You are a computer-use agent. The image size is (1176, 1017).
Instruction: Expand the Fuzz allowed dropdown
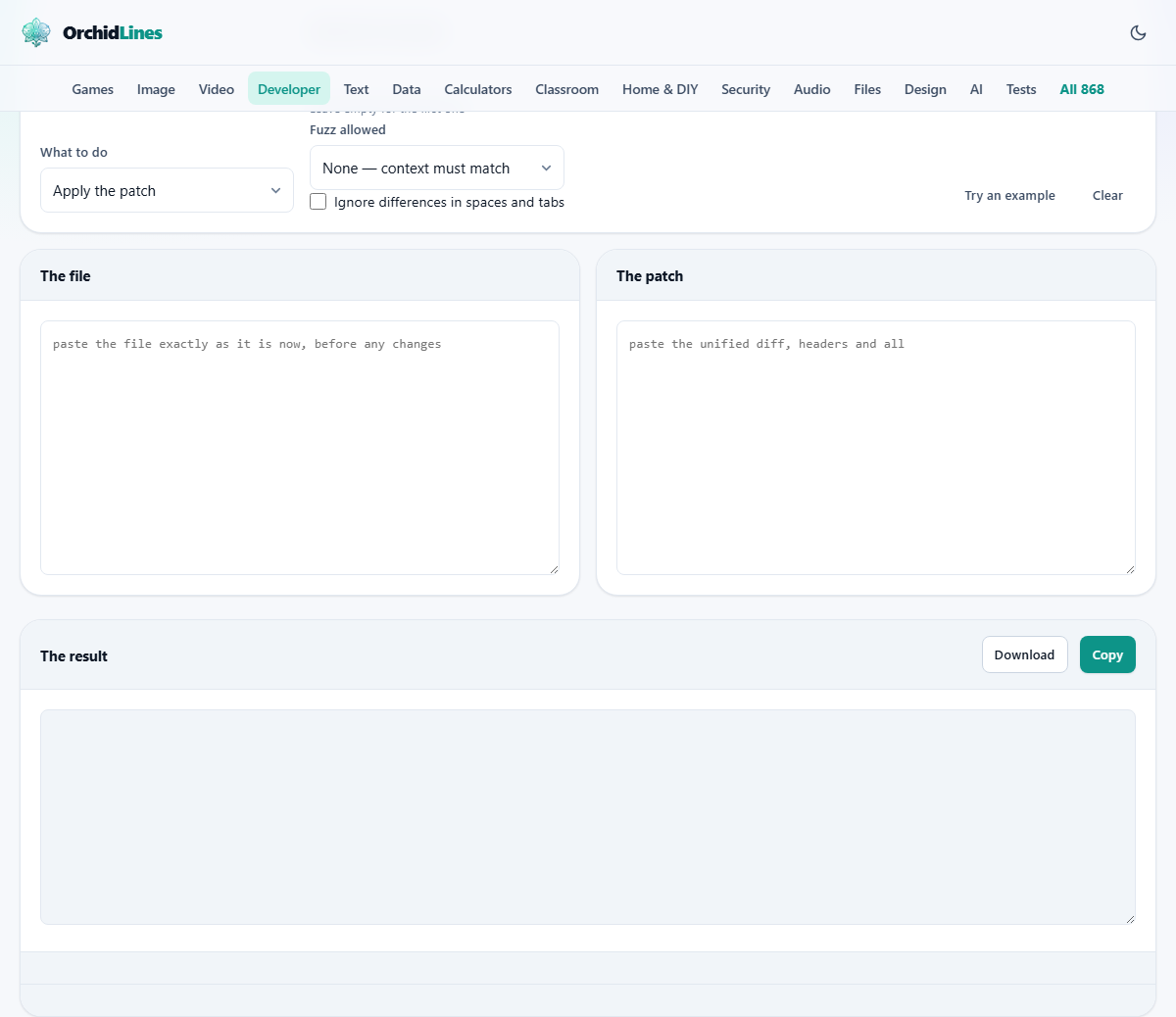[437, 168]
